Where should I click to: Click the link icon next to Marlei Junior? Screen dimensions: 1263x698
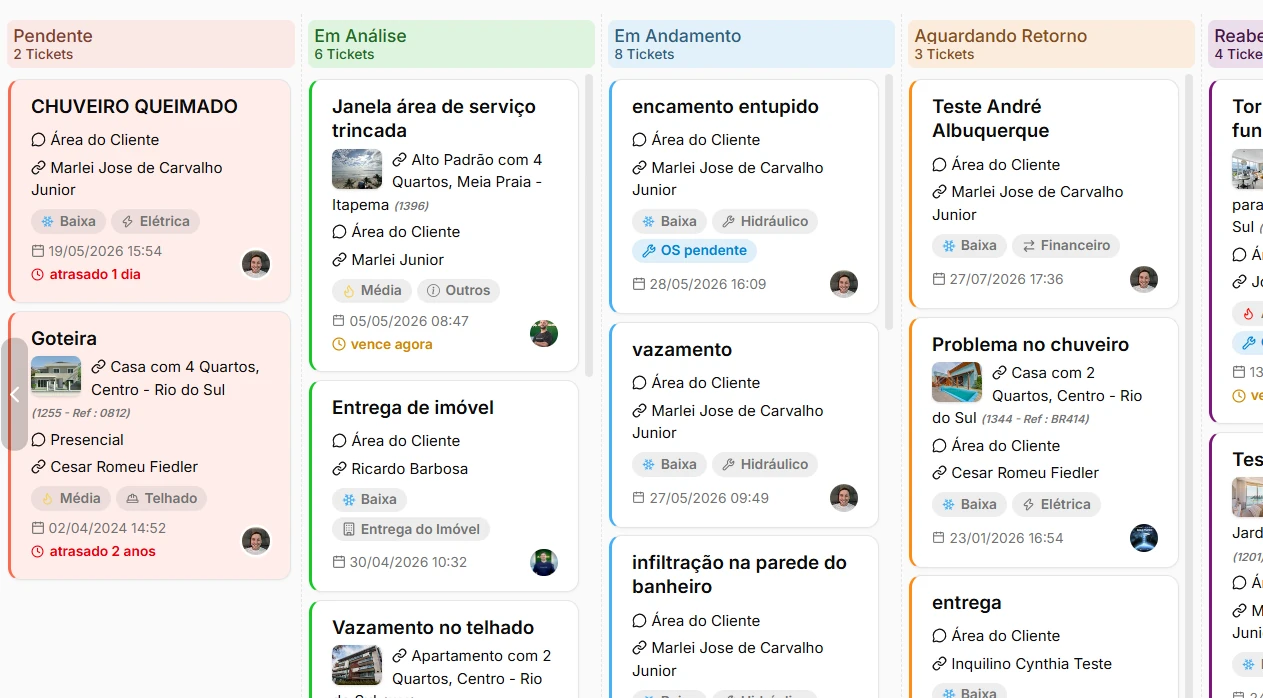(339, 260)
